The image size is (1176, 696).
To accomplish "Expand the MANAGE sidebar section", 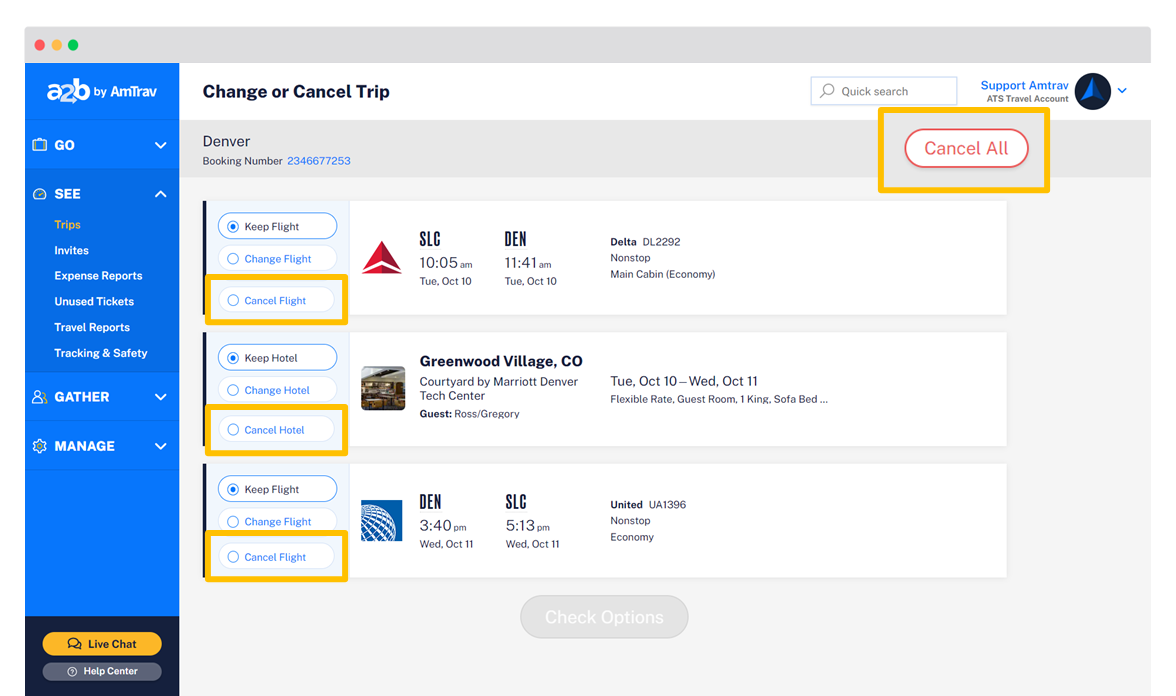I will pos(159,446).
